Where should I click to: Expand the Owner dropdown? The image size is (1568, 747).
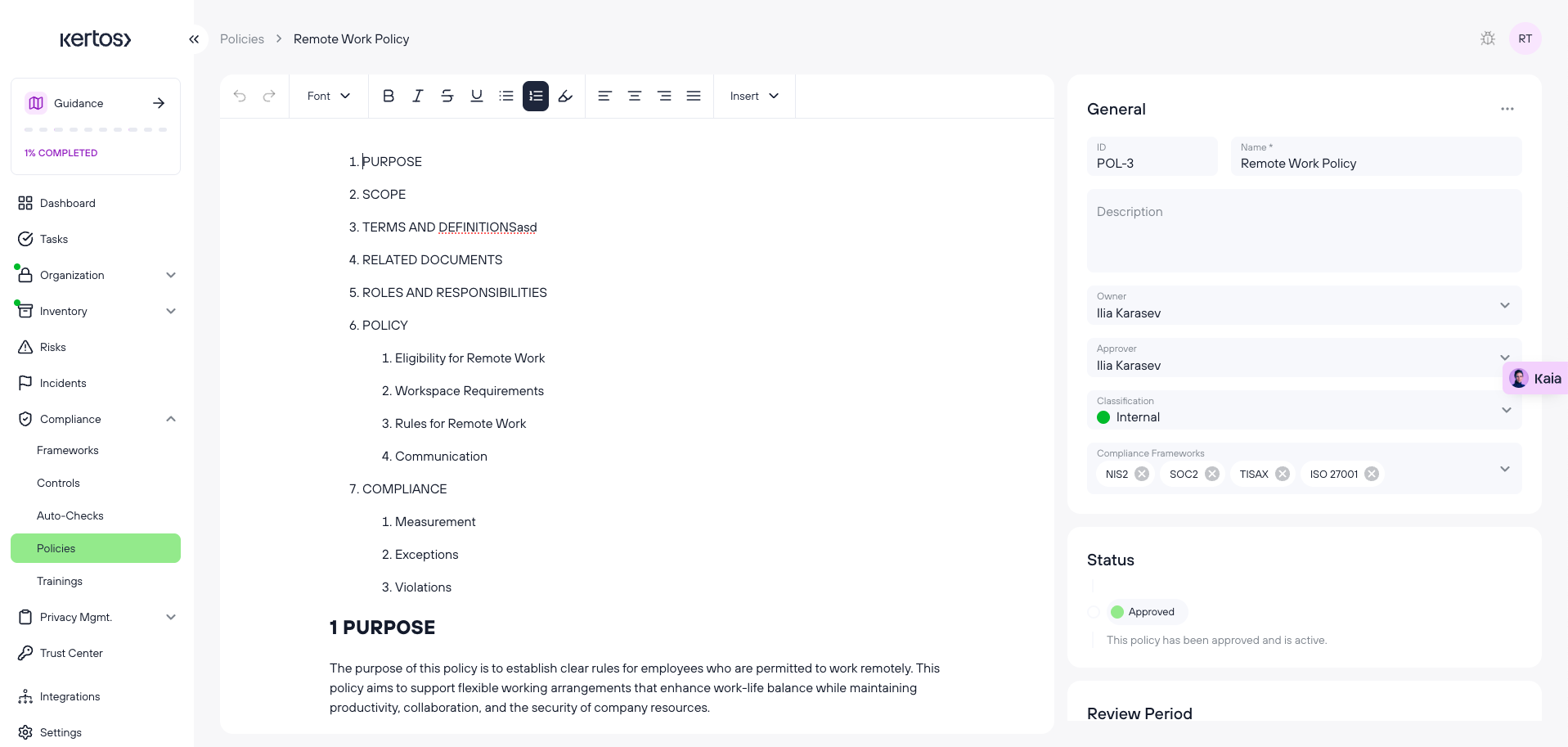pos(1504,305)
